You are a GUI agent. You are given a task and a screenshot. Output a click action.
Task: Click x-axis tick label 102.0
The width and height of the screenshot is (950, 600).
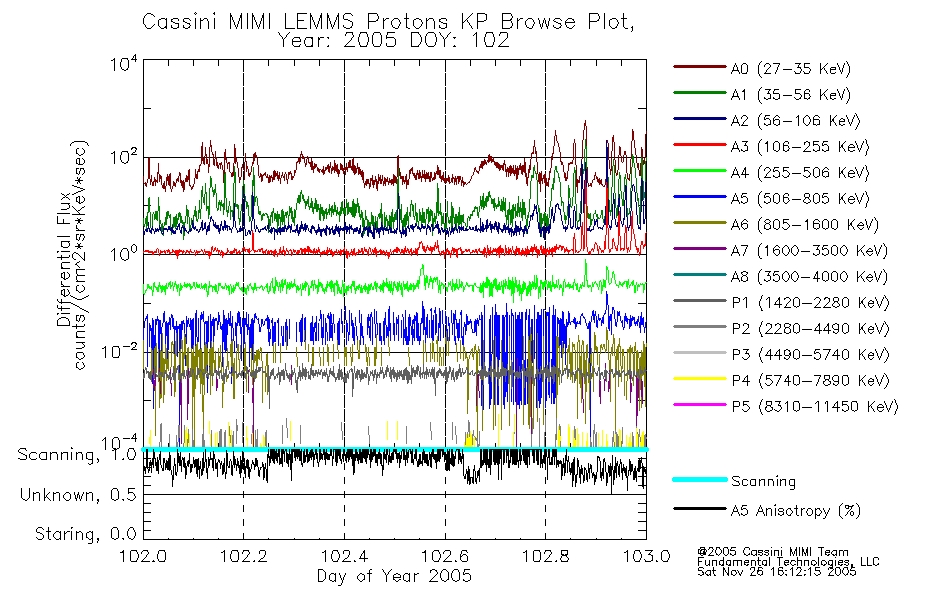pyautogui.click(x=143, y=556)
